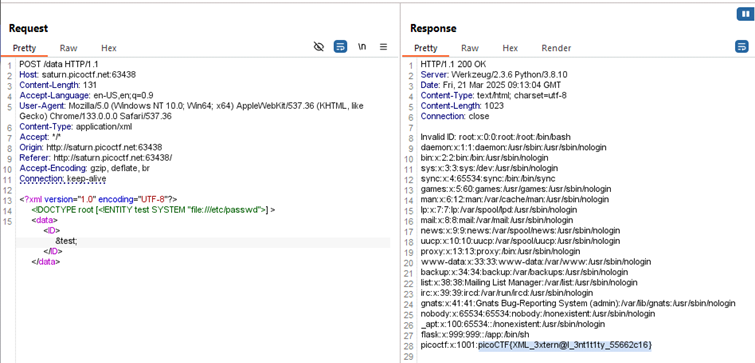Click the Origin header line

tap(91, 147)
